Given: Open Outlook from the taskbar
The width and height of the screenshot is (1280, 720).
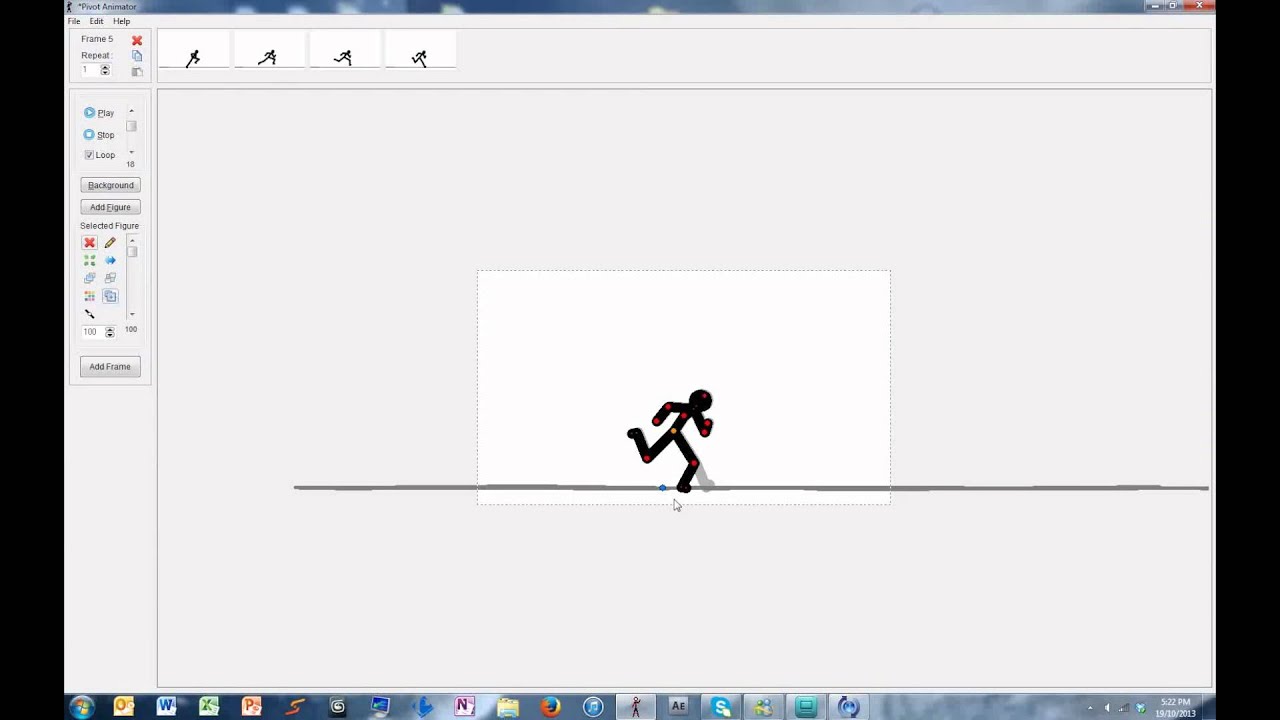Looking at the screenshot, I should tap(124, 707).
